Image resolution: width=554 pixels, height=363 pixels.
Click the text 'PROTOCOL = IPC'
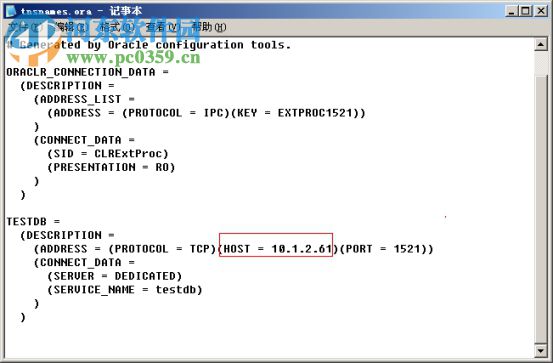[176, 113]
